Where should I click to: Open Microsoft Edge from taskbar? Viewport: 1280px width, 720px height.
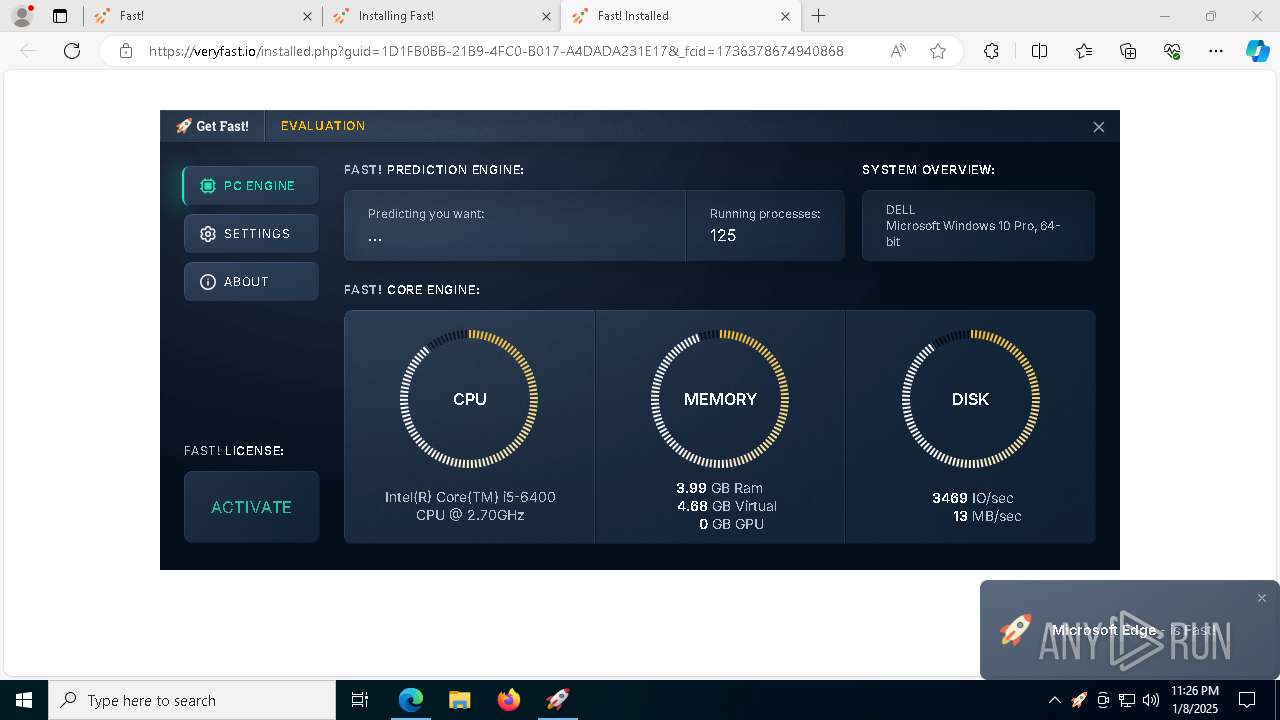tap(411, 700)
